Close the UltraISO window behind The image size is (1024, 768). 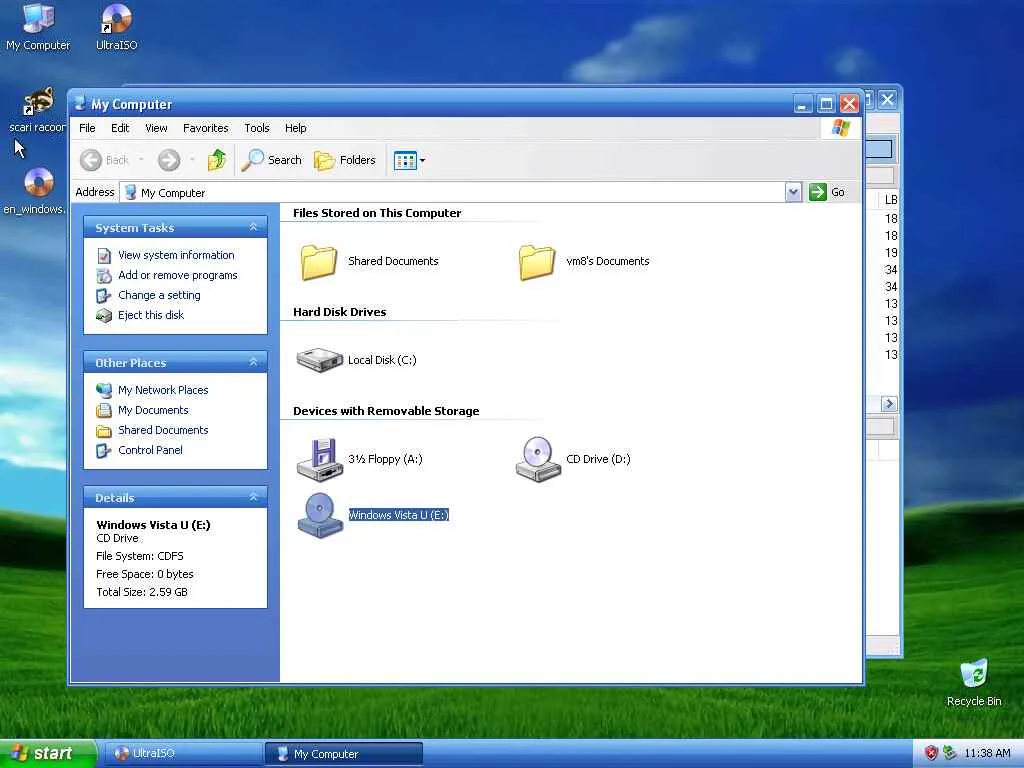pyautogui.click(x=887, y=100)
